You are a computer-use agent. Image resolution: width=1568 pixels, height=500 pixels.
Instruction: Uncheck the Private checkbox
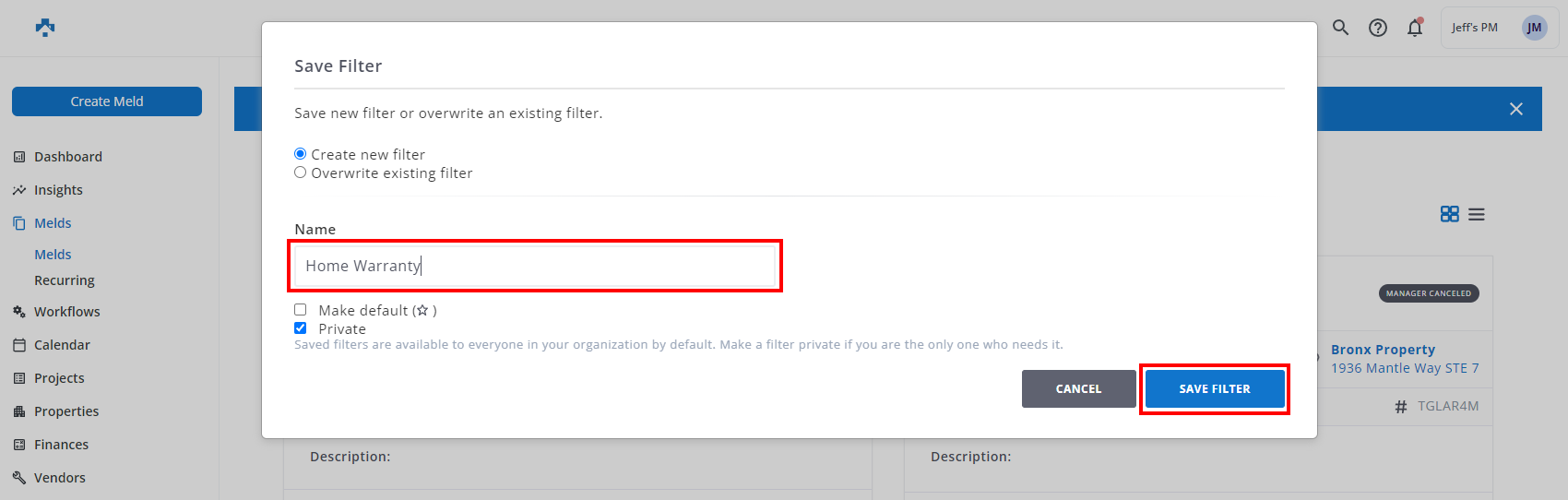click(301, 328)
